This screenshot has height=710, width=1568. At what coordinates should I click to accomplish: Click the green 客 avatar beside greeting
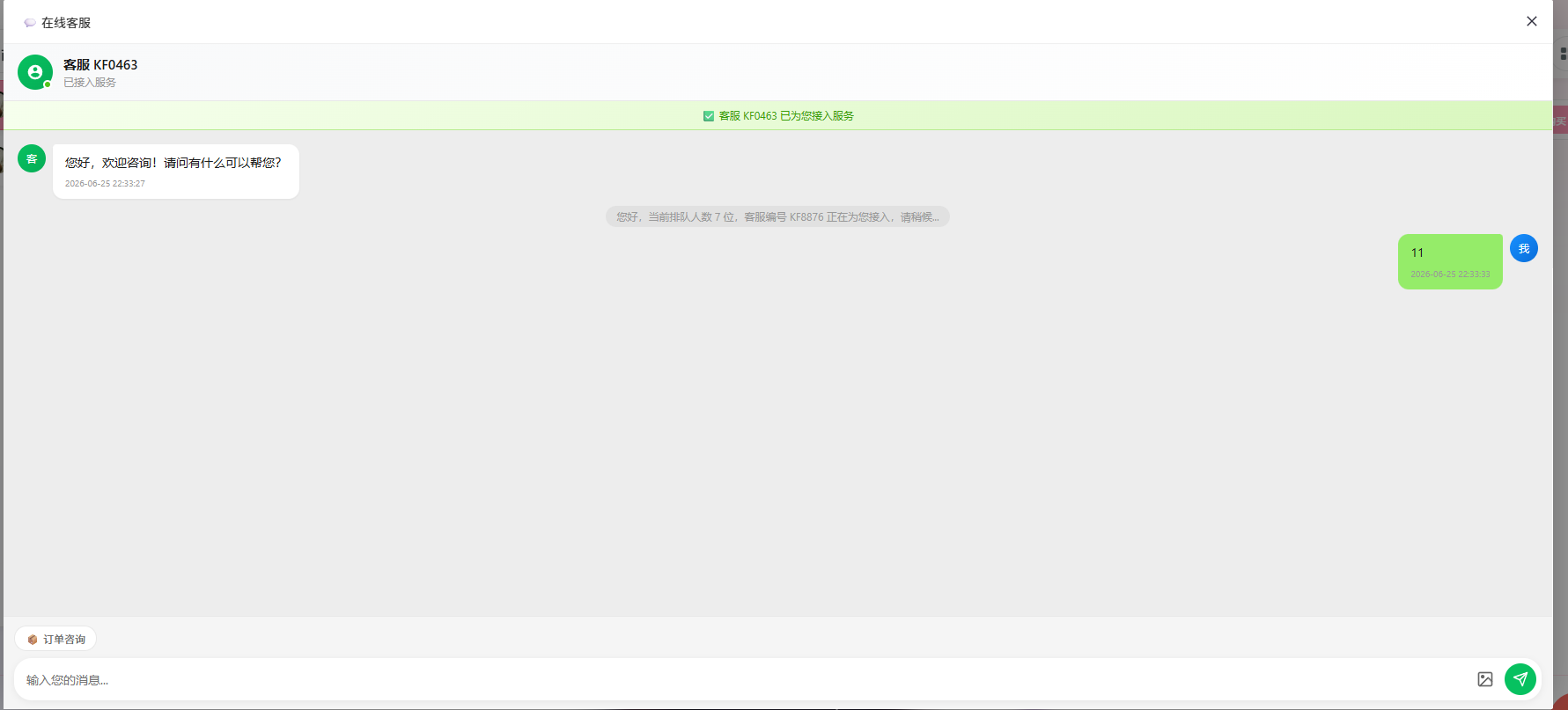tap(32, 158)
